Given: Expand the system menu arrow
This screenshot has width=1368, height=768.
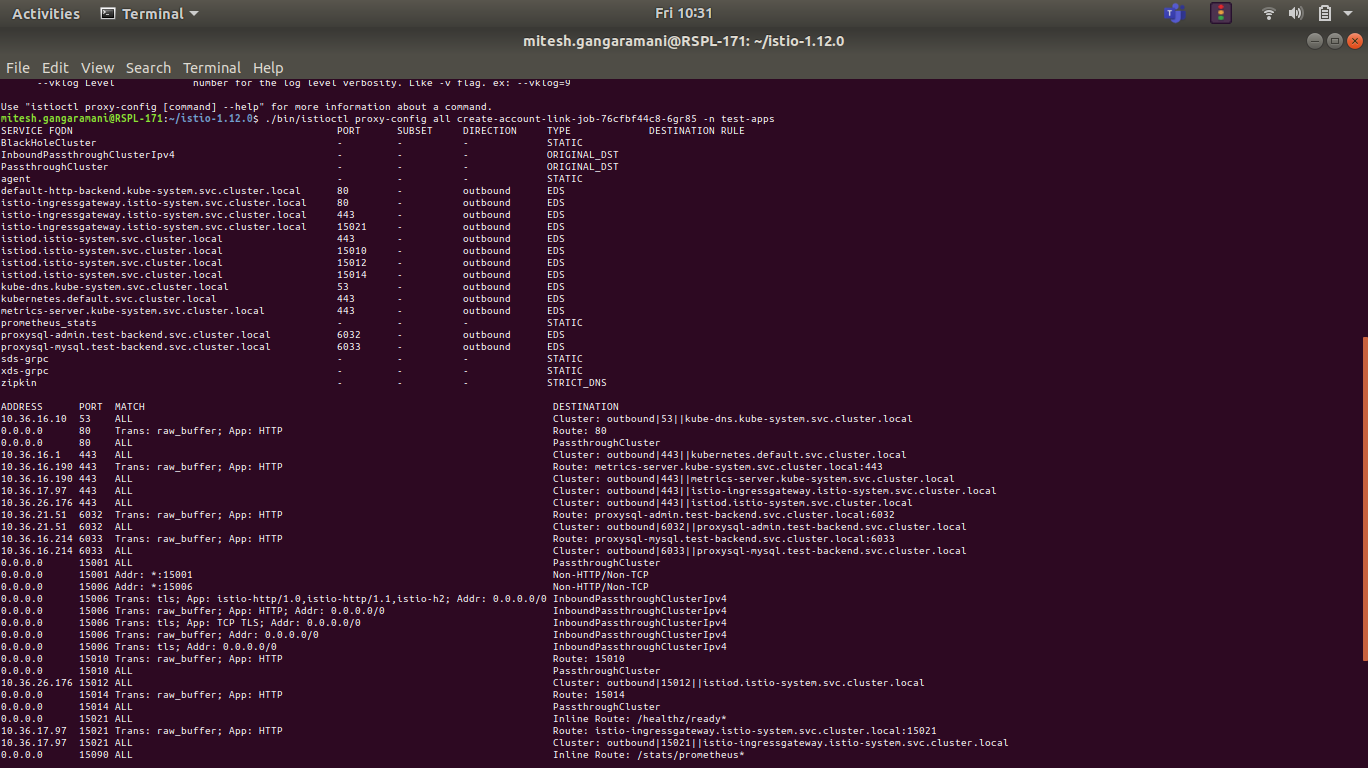Looking at the screenshot, I should click(1348, 14).
